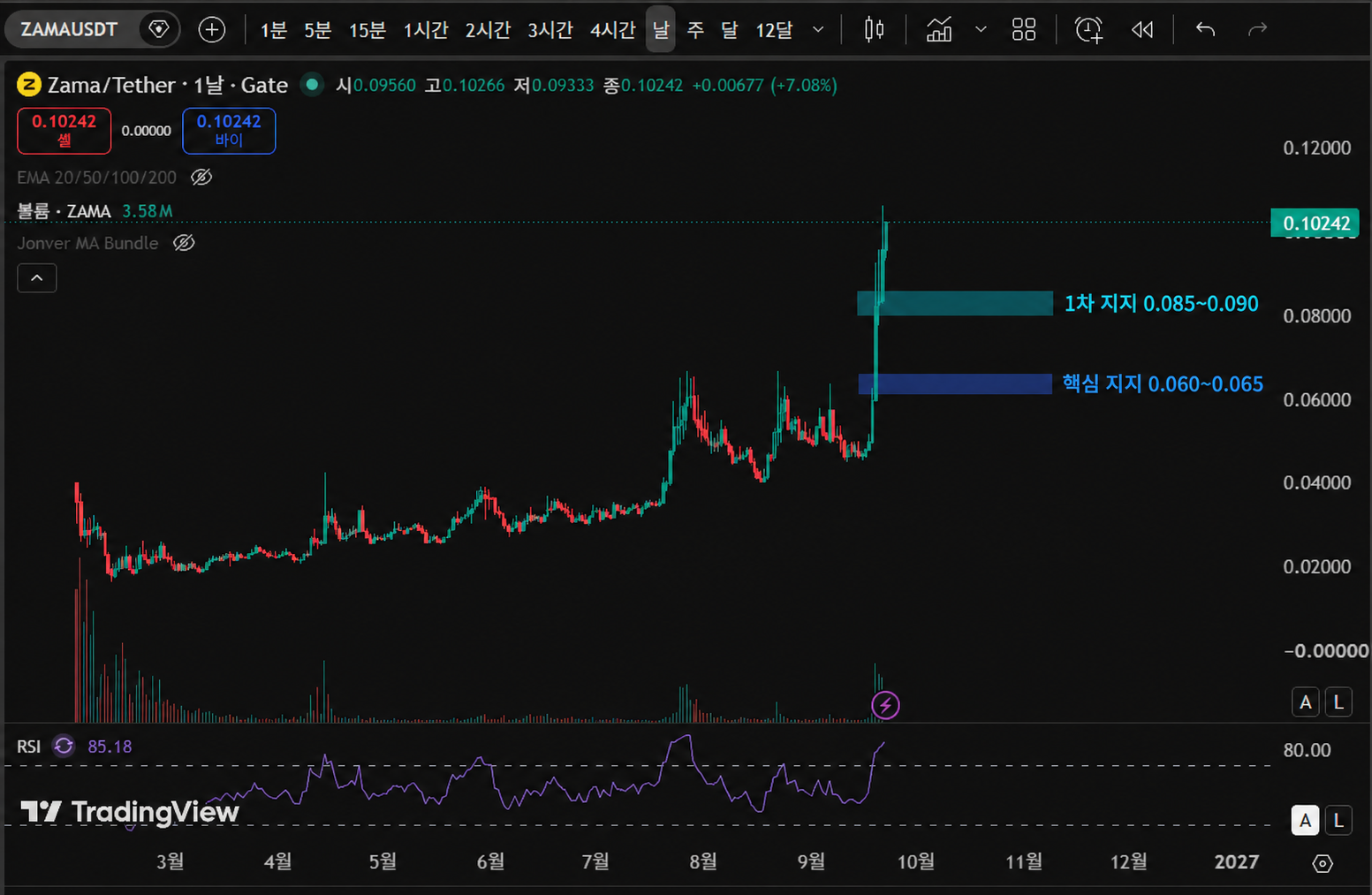Select the 1분 timeframe
The height and width of the screenshot is (895, 1372).
[x=273, y=30]
